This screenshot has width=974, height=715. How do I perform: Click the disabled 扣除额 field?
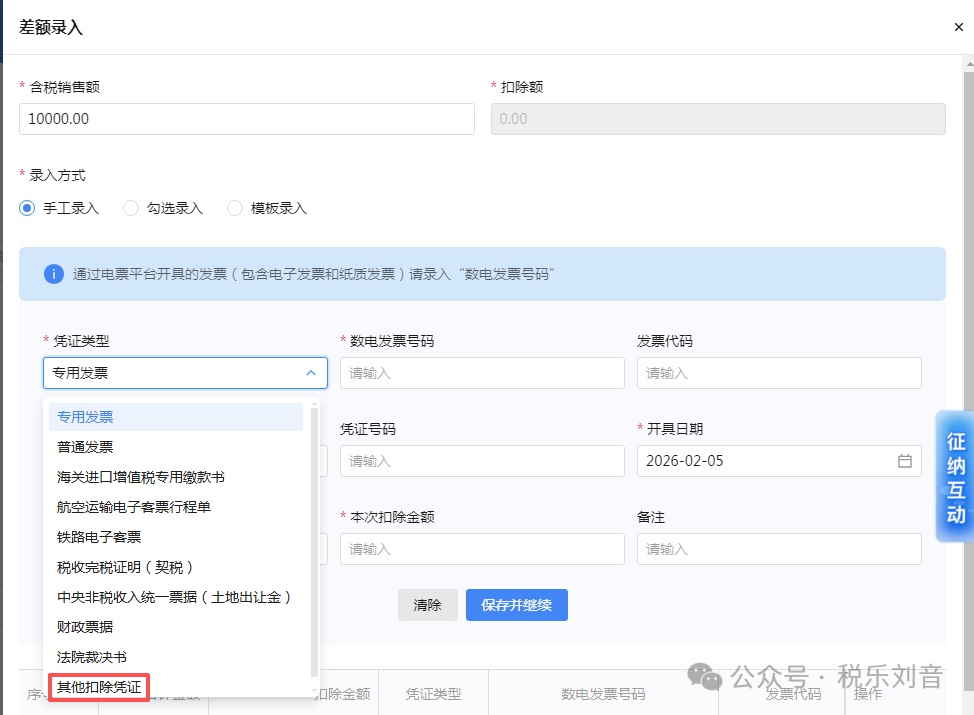718,119
